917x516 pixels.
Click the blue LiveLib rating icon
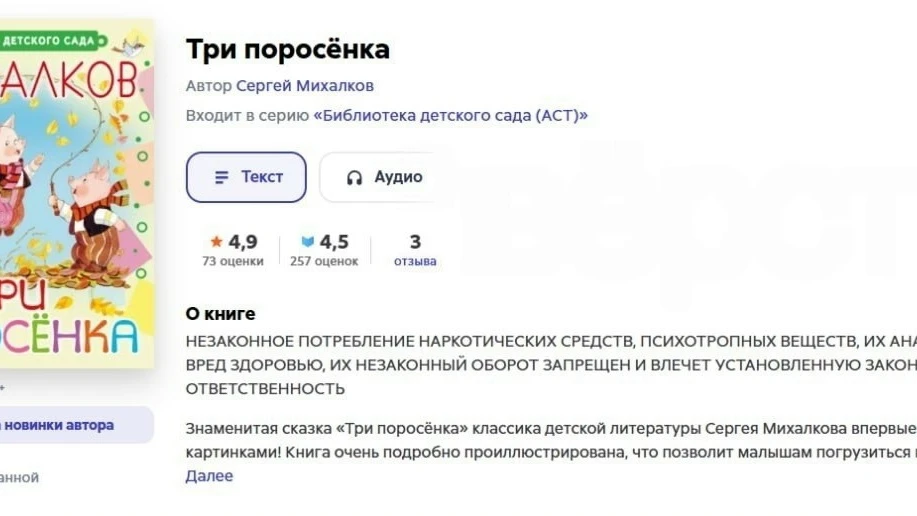click(308, 241)
